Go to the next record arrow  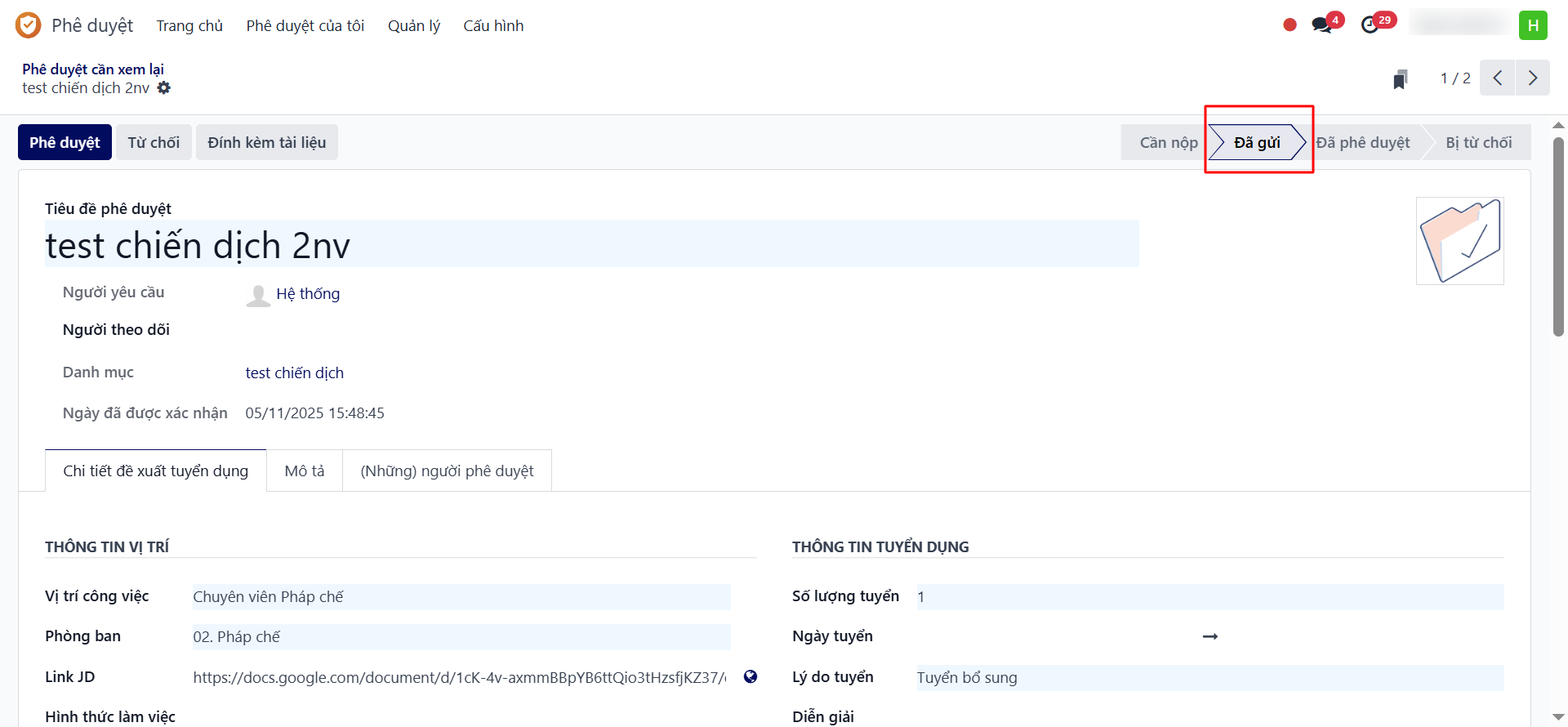[x=1533, y=78]
